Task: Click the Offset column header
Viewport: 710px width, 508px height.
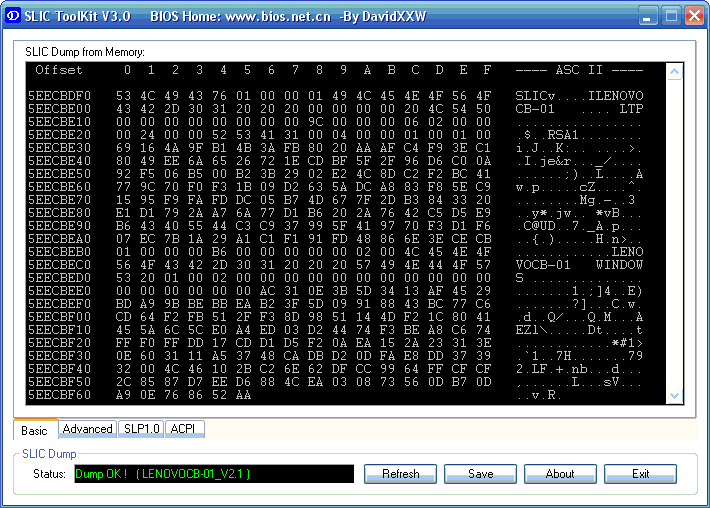Action: [59, 70]
